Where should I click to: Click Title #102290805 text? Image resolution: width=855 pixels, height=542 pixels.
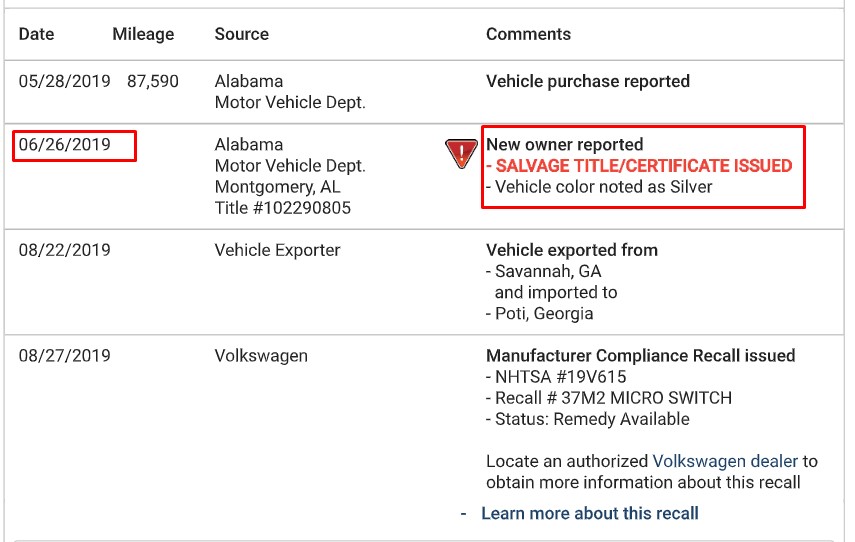[282, 208]
